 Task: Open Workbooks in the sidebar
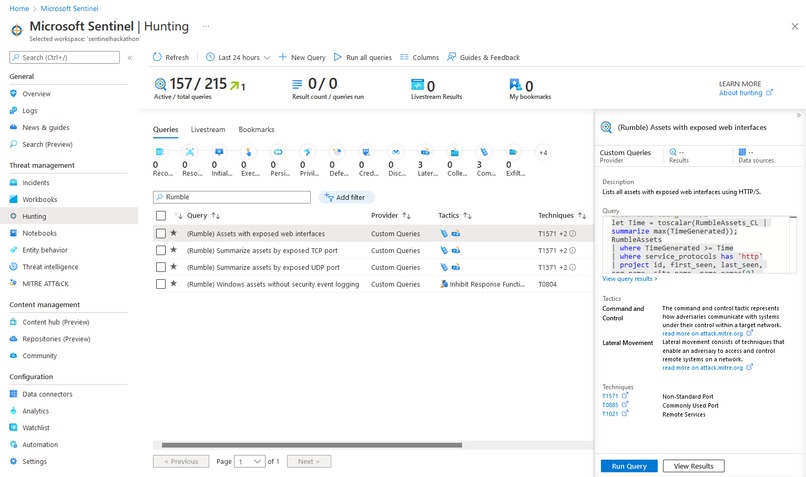[40, 199]
